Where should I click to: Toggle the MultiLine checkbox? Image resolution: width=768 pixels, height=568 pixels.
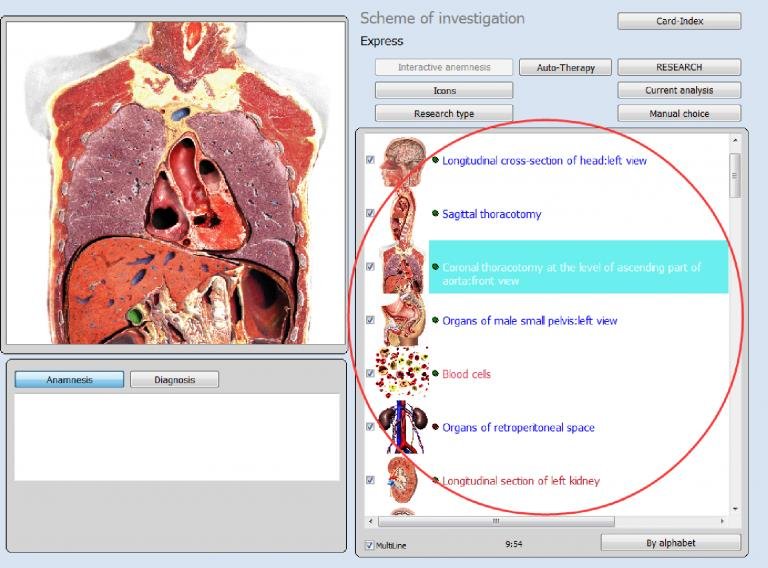(370, 545)
